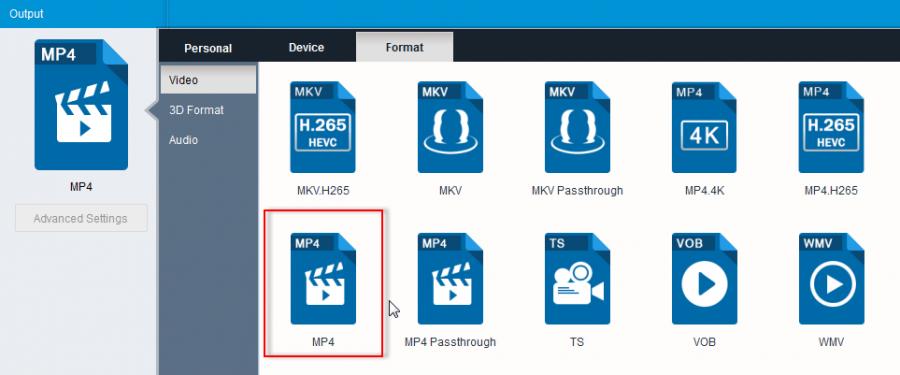Switch to the Personal tab
The width and height of the screenshot is (900, 375).
208,48
